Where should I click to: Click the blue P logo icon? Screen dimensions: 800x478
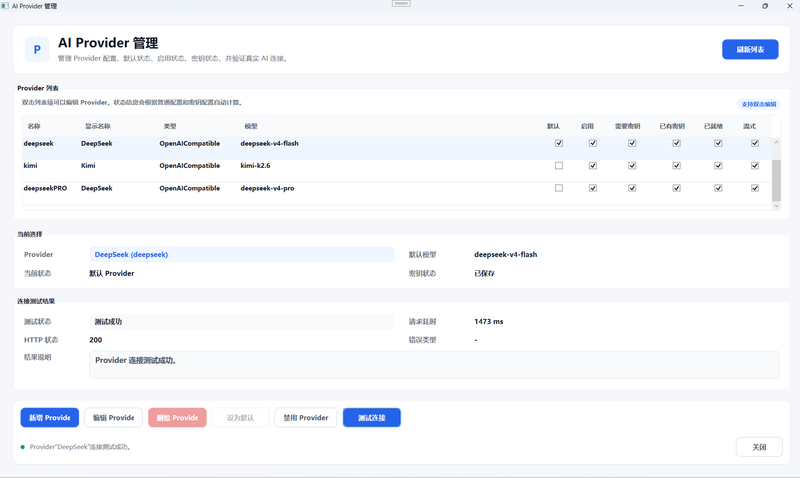click(x=37, y=49)
